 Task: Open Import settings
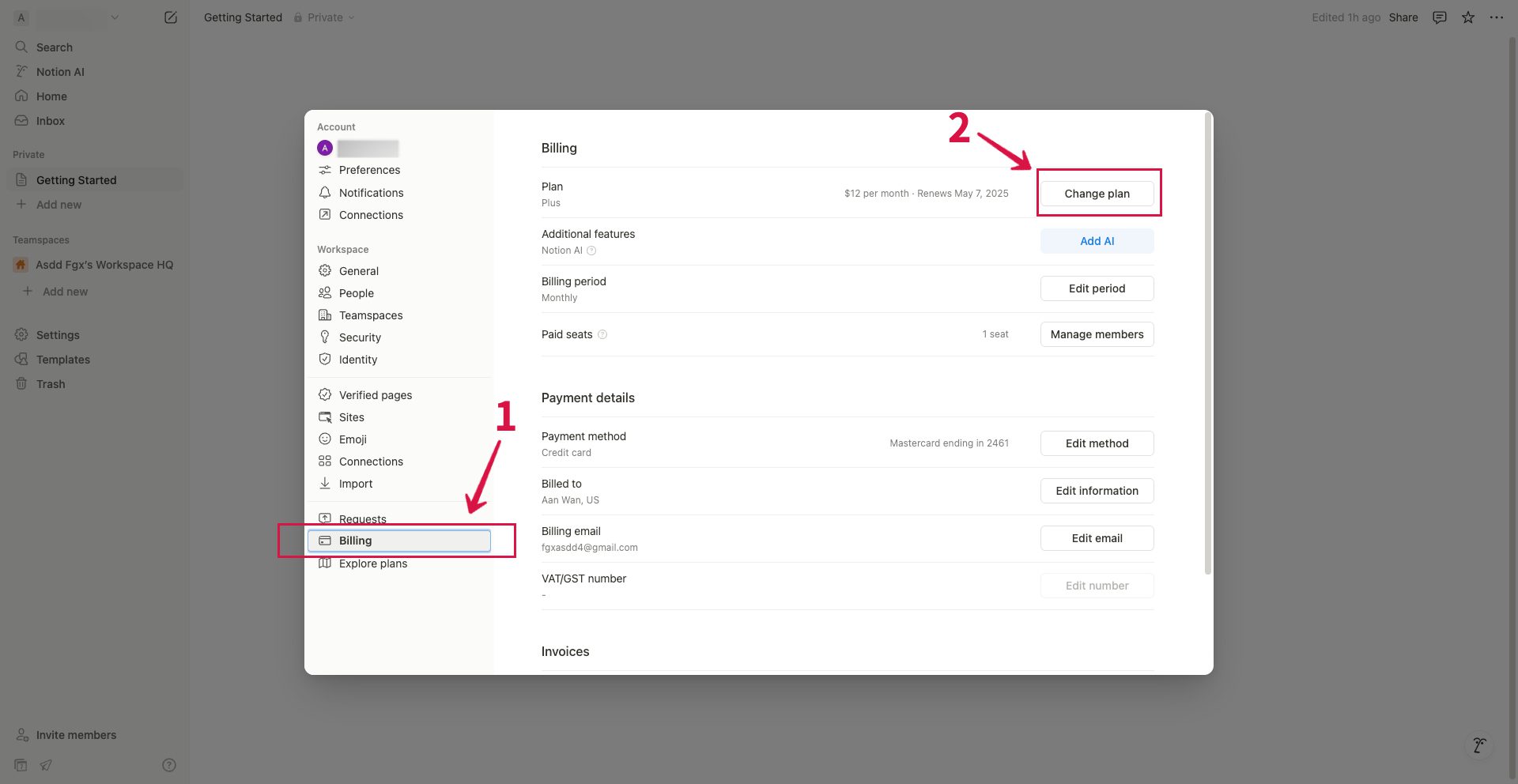coord(399,484)
